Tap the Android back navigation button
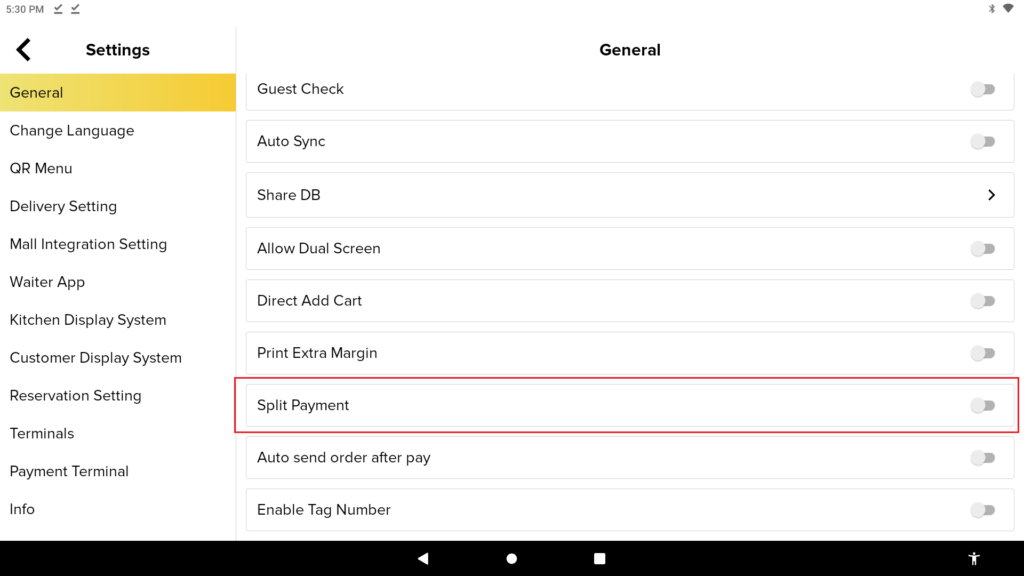The height and width of the screenshot is (576, 1024). pyautogui.click(x=423, y=558)
